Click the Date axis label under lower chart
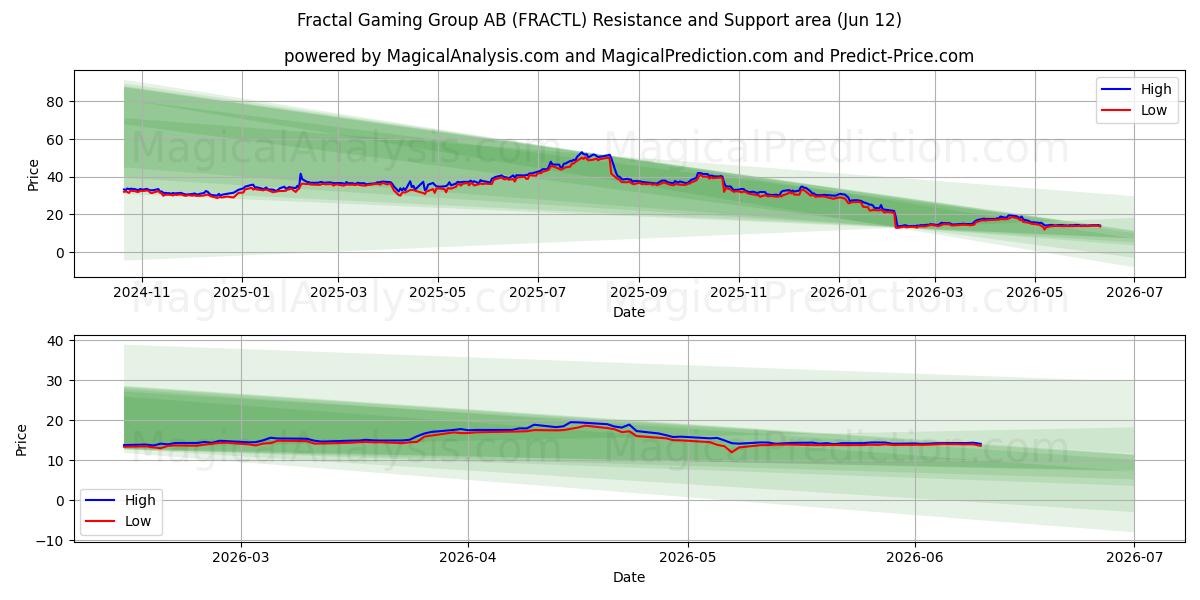1200x600 pixels. point(629,577)
